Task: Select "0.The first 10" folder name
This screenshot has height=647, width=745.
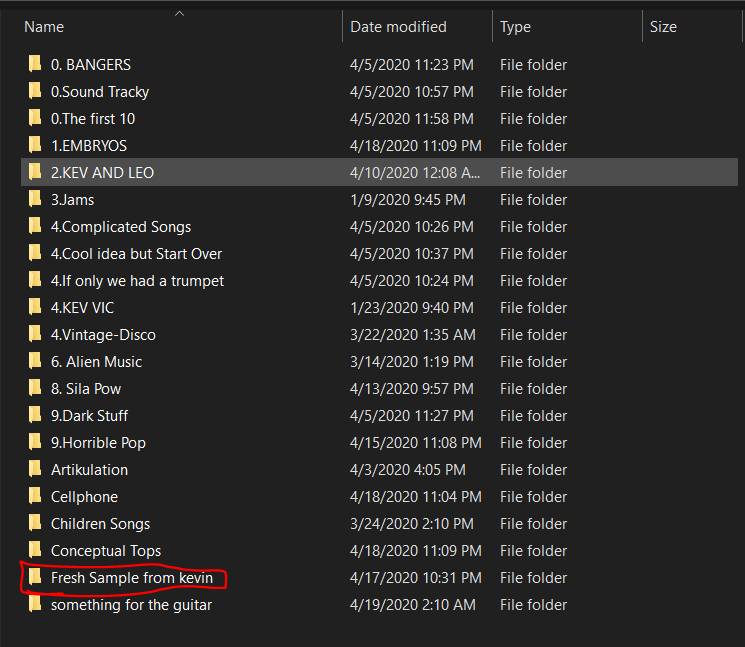Action: [x=93, y=119]
